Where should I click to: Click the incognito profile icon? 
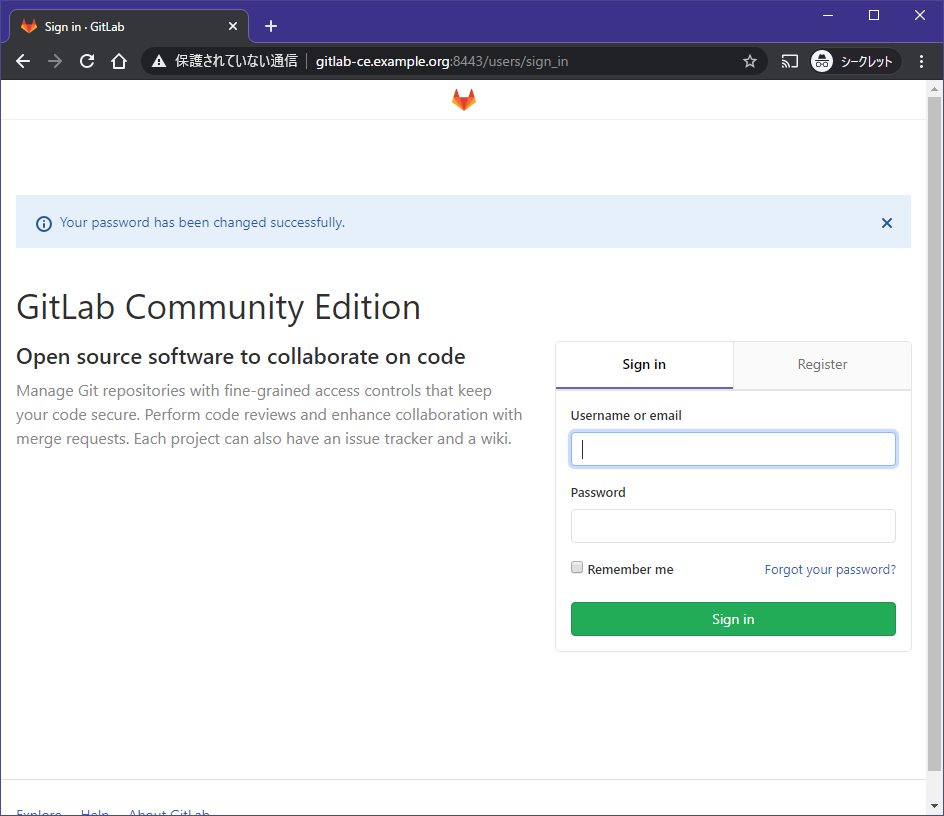point(822,61)
